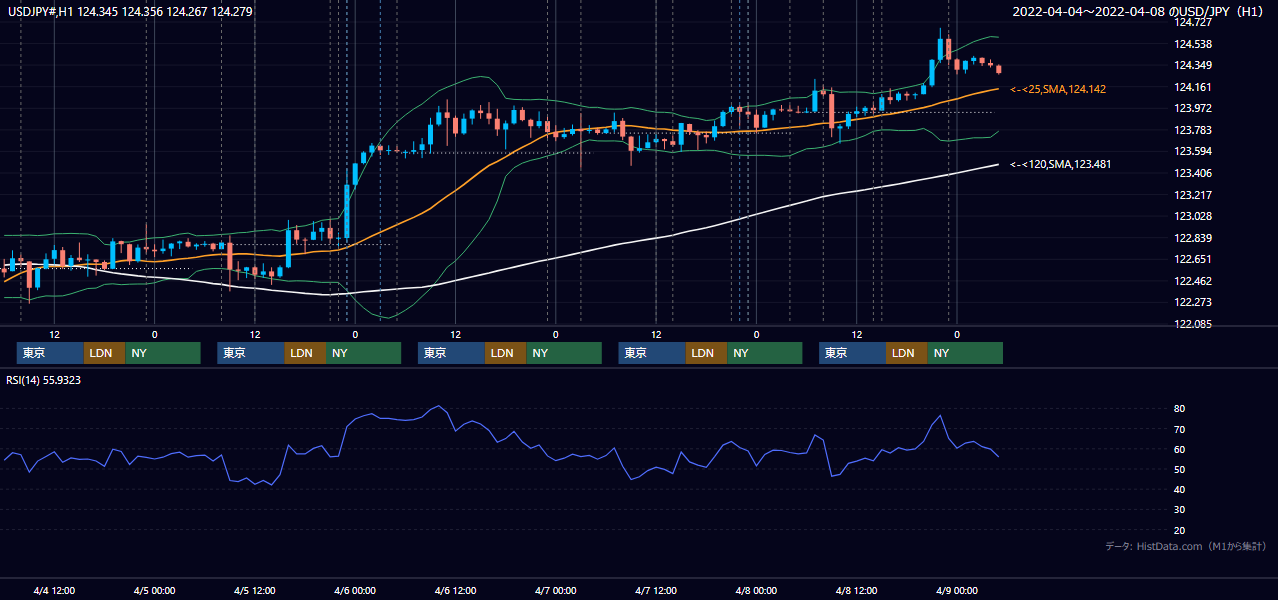Select the 4/6 12:00 date axis label

455,590
